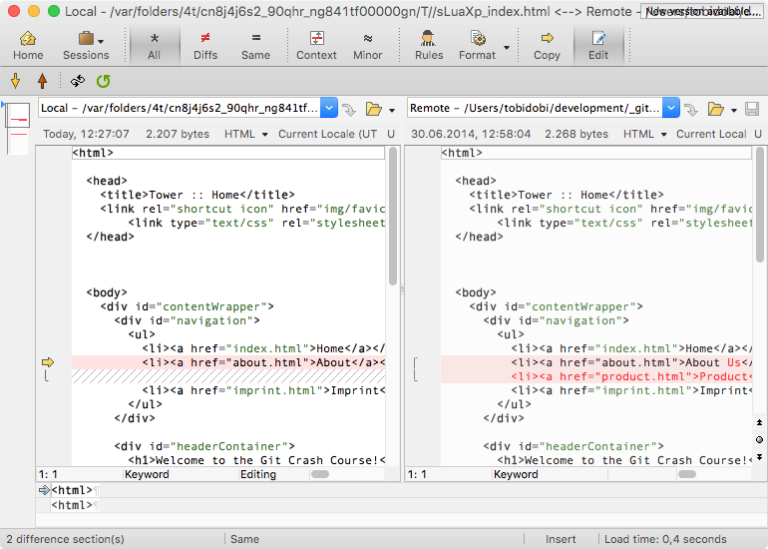Open the Remote file browse folder

tap(716, 109)
